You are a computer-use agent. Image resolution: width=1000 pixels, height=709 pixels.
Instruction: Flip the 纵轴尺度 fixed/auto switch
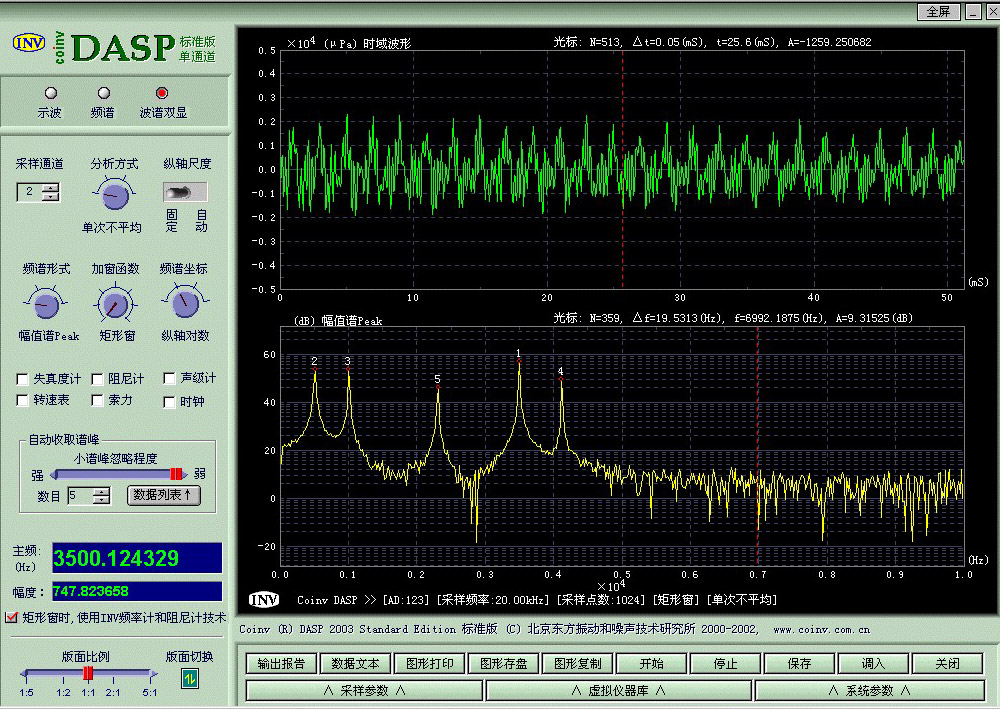coord(185,192)
